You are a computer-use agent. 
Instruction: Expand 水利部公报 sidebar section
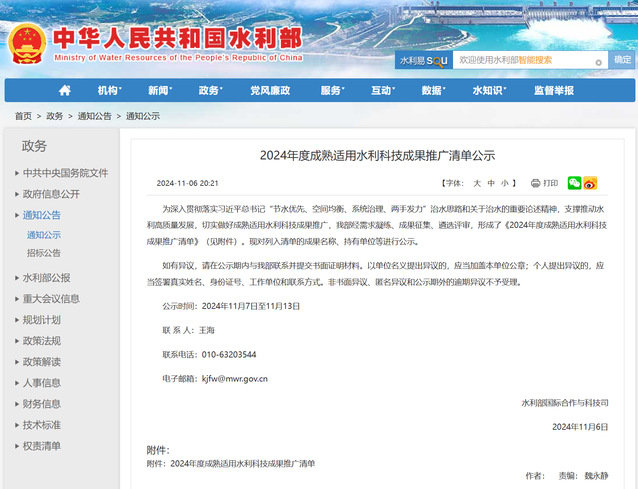point(46,278)
